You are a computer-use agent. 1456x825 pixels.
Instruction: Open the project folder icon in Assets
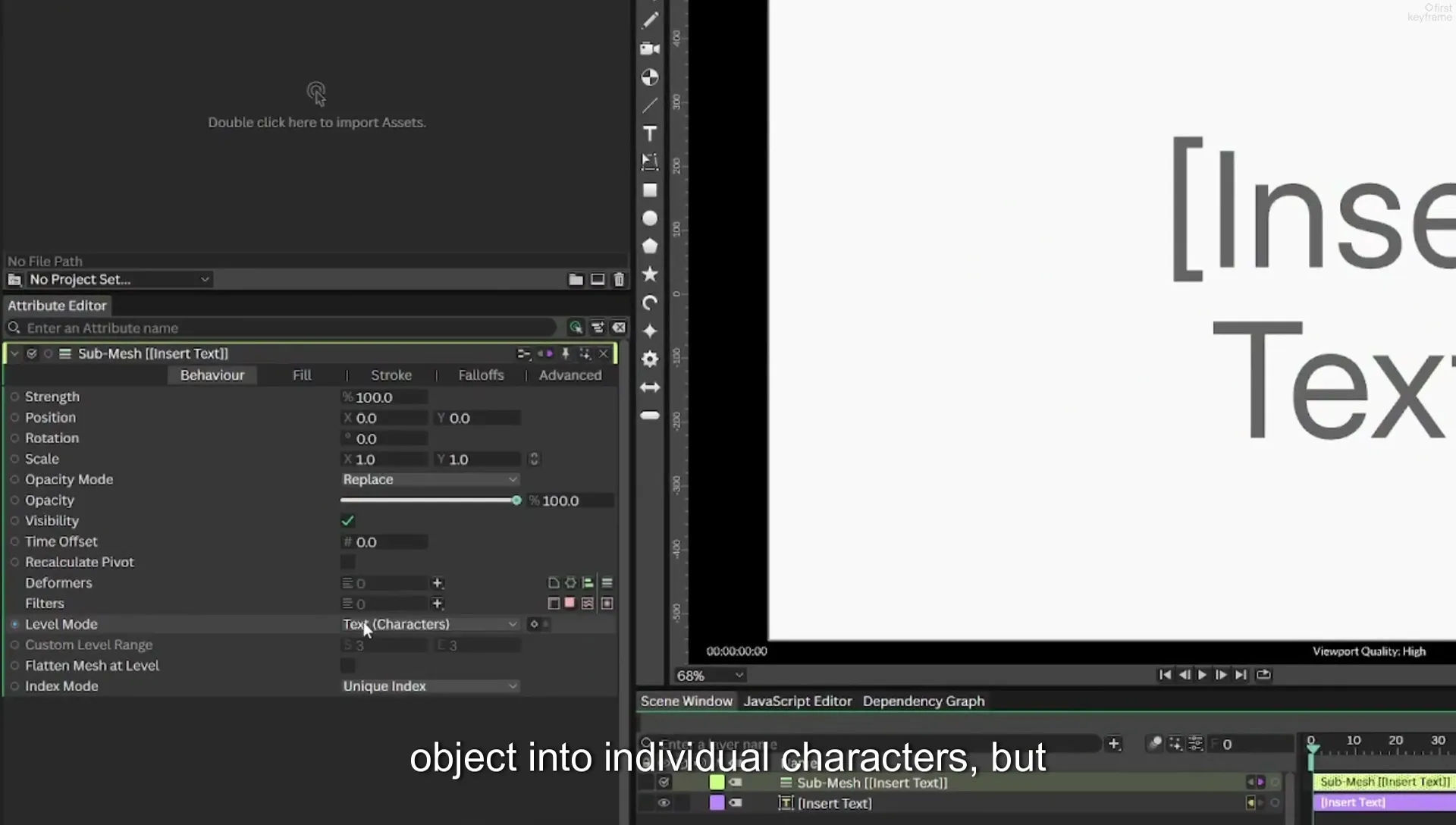point(576,280)
